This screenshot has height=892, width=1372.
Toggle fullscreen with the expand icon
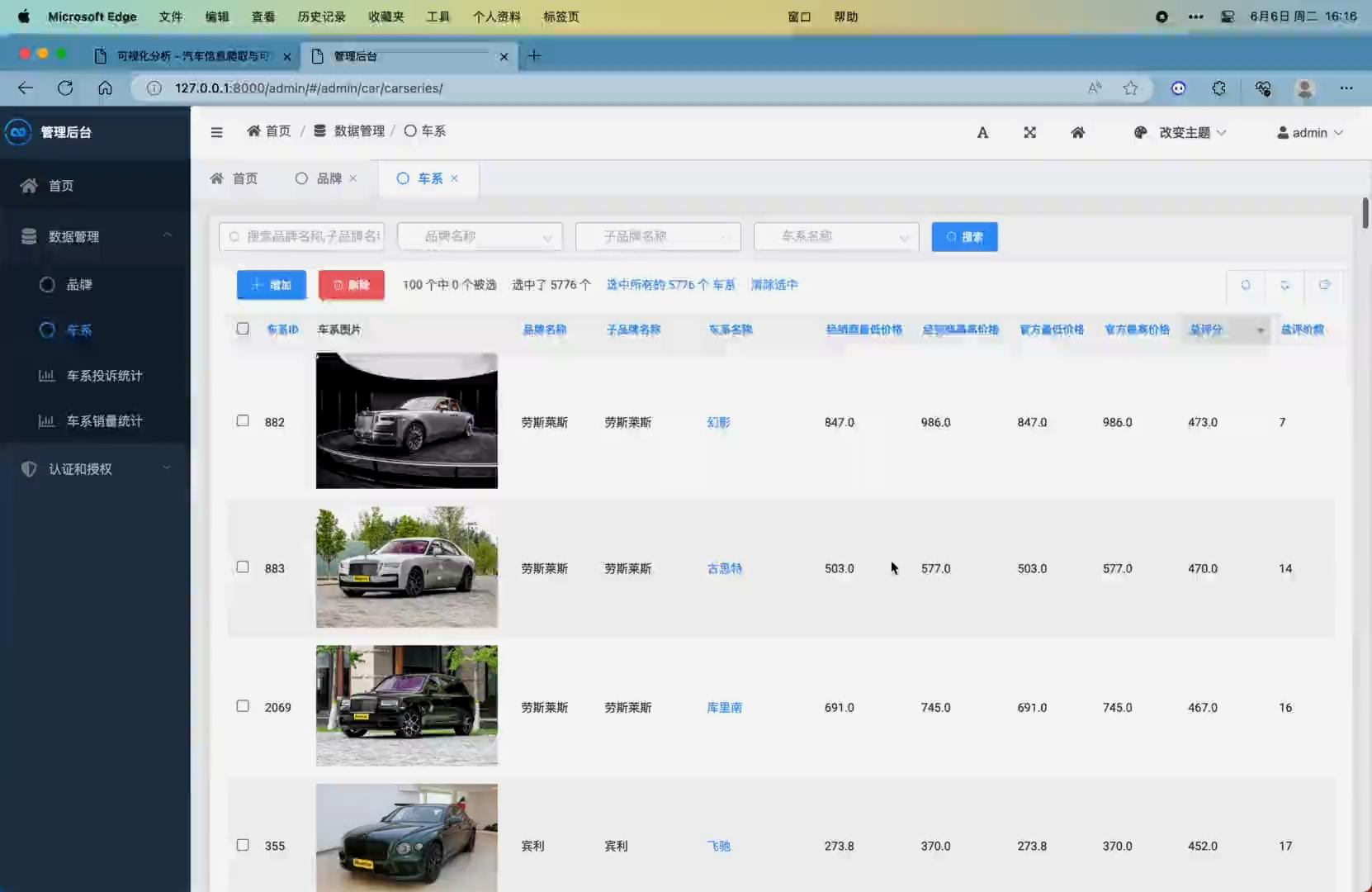coord(1029,132)
